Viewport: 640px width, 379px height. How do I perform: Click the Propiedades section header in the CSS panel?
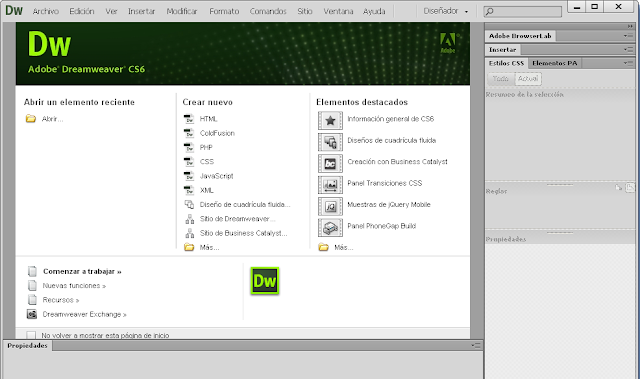[506, 239]
